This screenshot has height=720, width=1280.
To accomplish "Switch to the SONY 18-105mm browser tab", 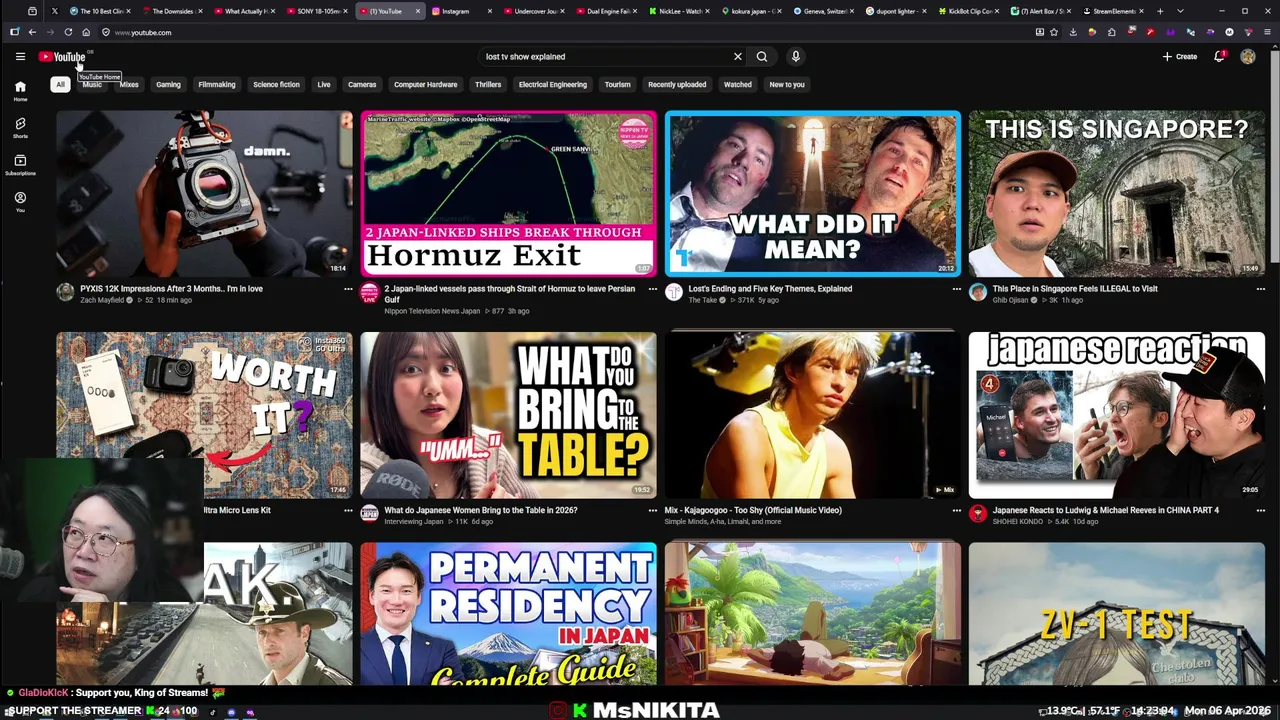I will click(x=317, y=11).
